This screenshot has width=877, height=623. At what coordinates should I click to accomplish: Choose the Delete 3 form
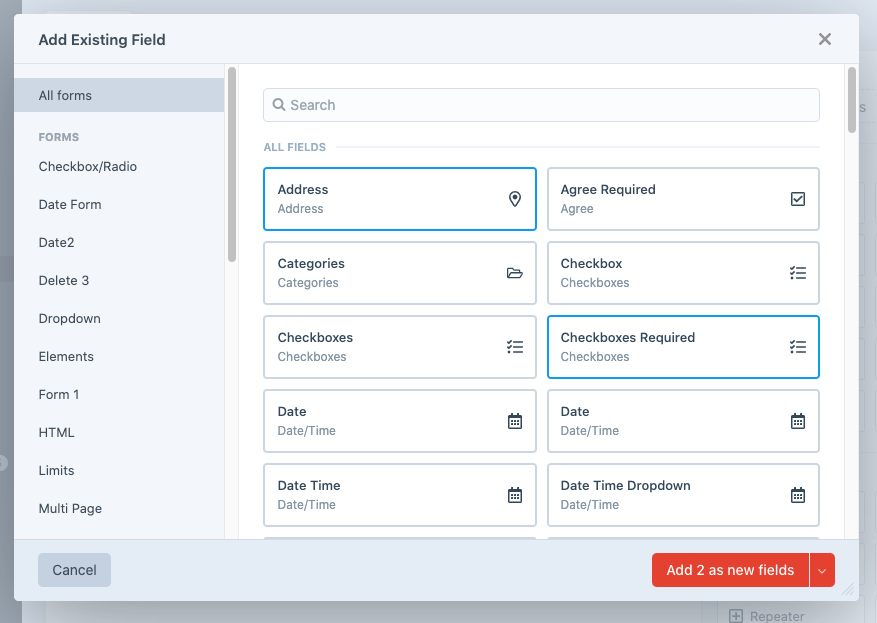click(64, 281)
